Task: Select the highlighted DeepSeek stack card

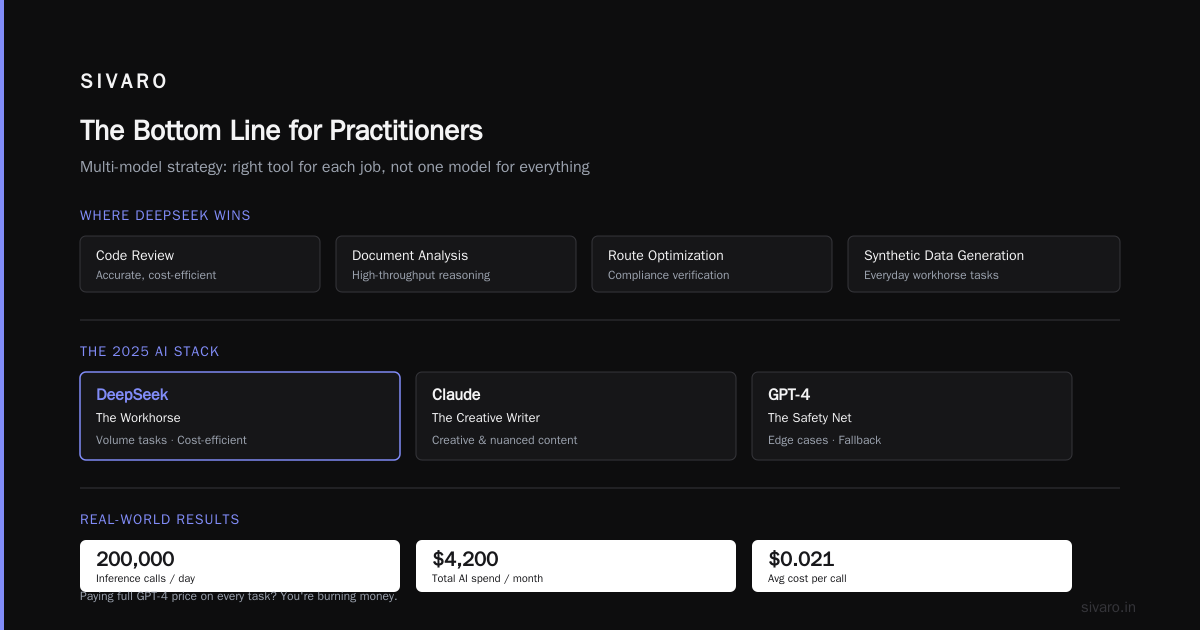Action: coord(240,416)
